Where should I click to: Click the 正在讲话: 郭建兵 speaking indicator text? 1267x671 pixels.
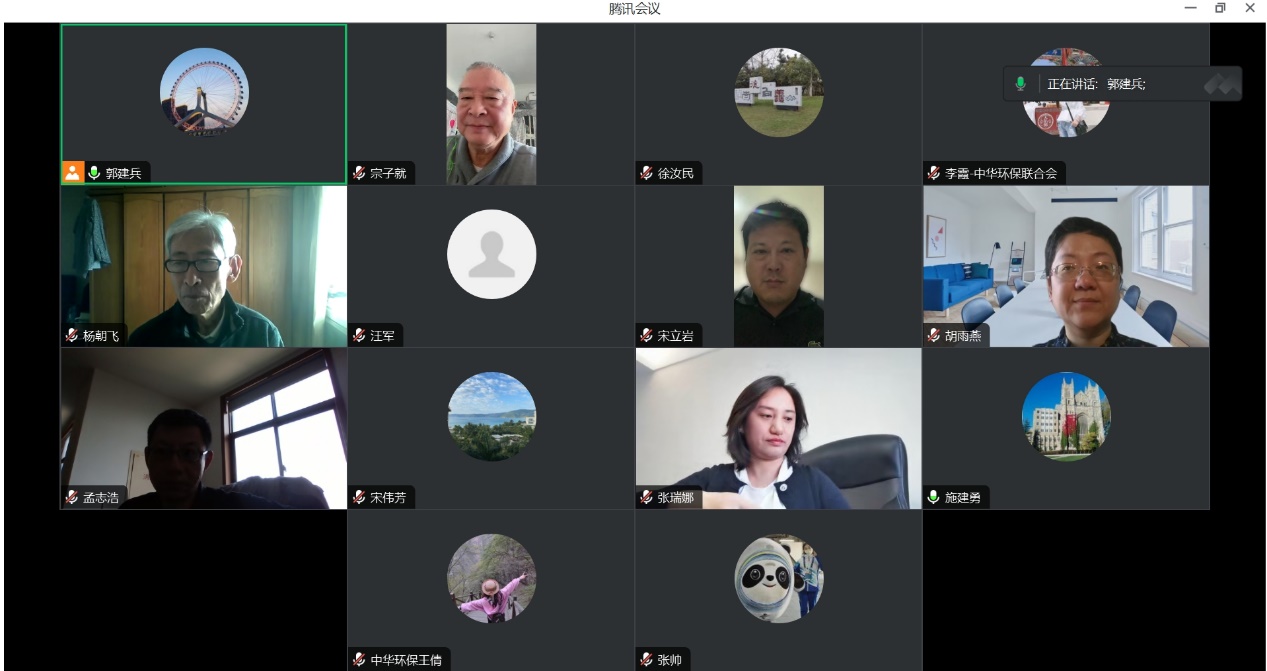point(1096,84)
